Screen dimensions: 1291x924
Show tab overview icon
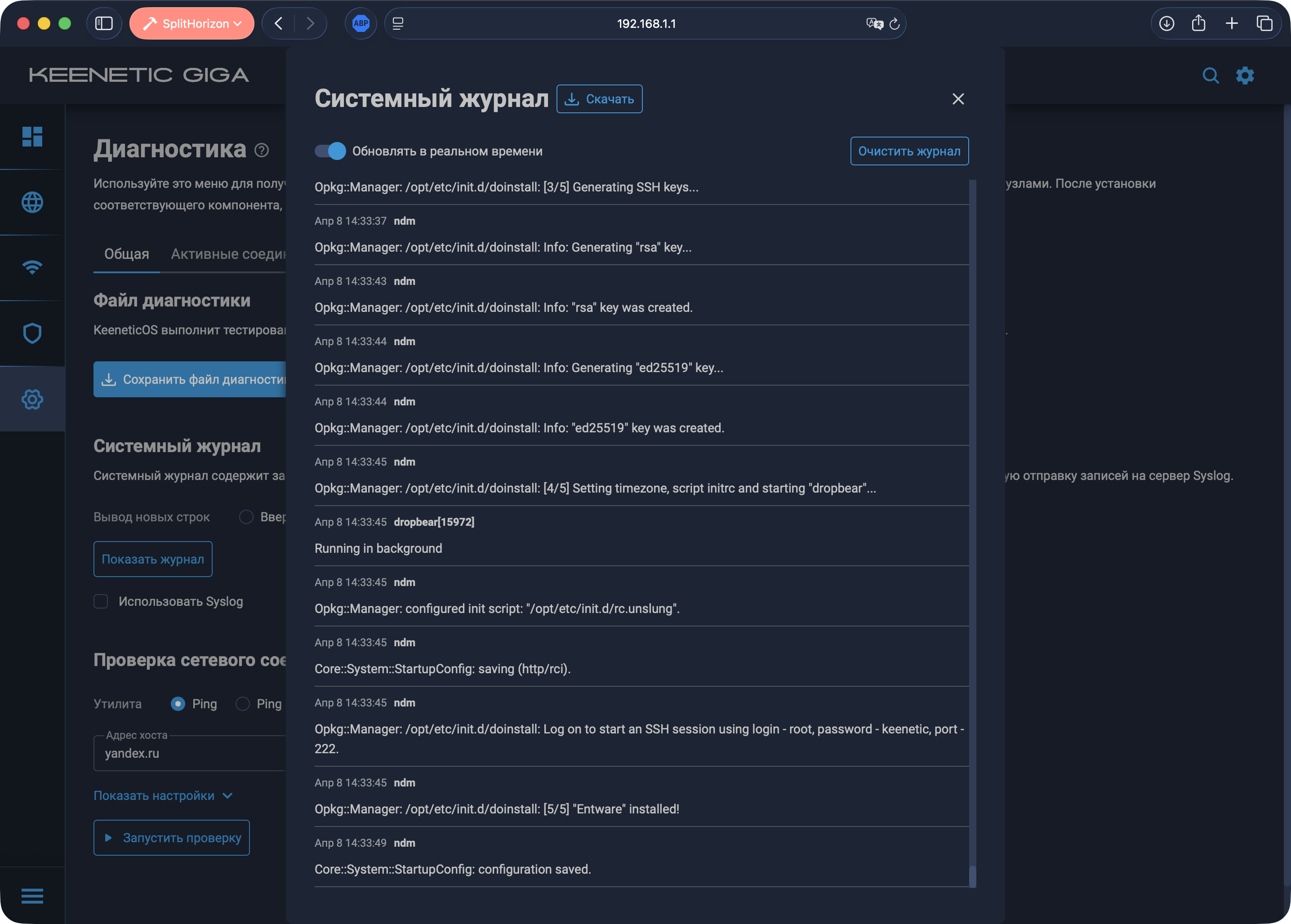pyautogui.click(x=1264, y=23)
